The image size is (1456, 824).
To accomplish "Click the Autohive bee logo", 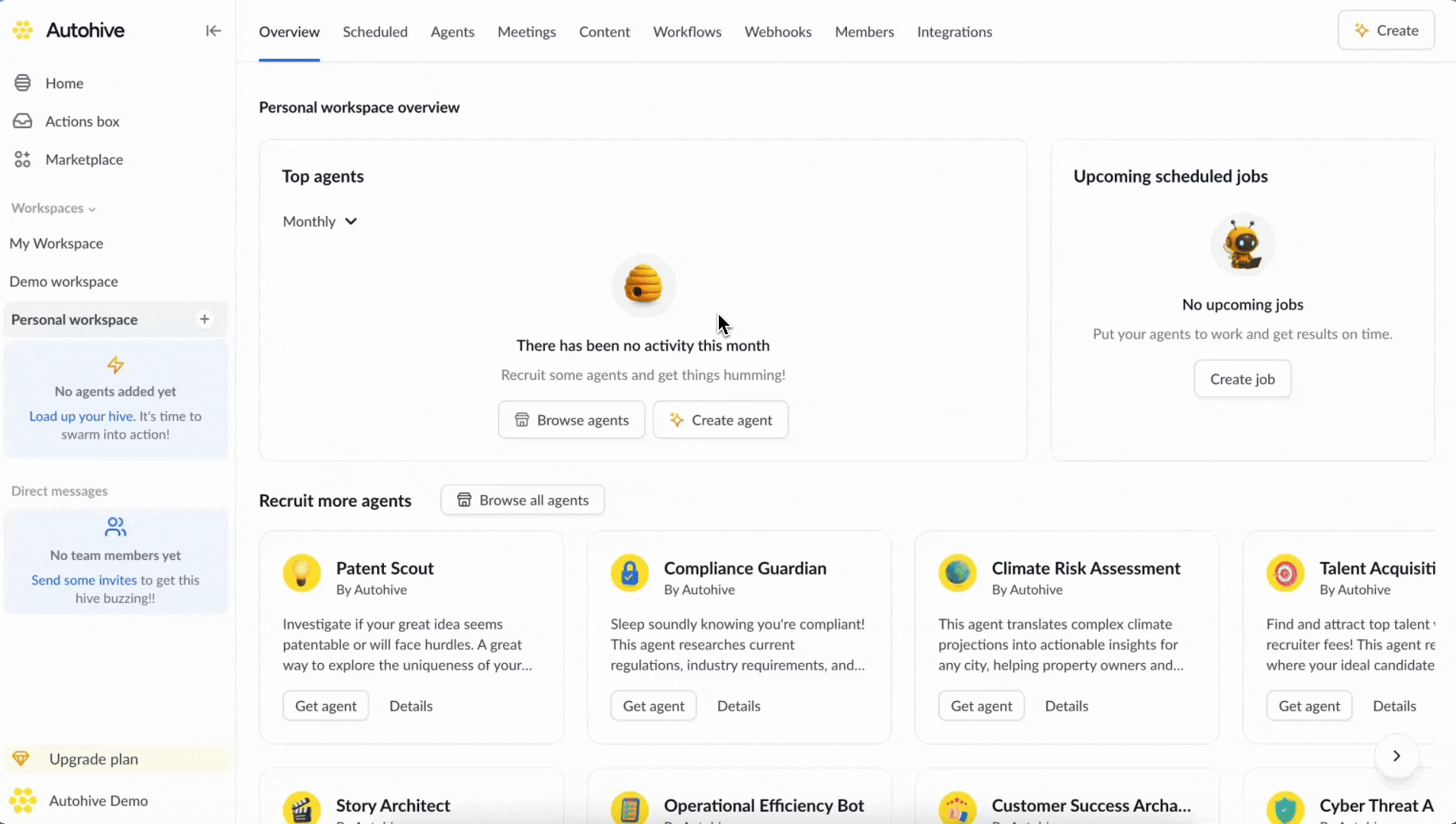I will pos(23,30).
